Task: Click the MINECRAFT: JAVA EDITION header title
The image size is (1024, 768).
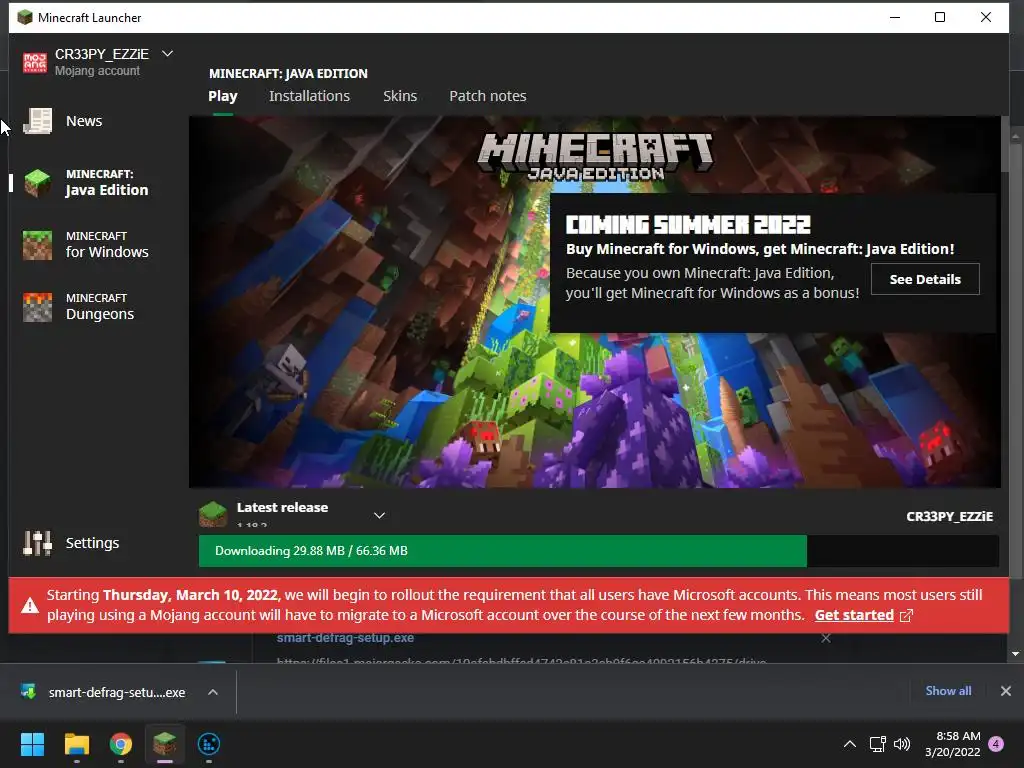Action: coord(288,73)
